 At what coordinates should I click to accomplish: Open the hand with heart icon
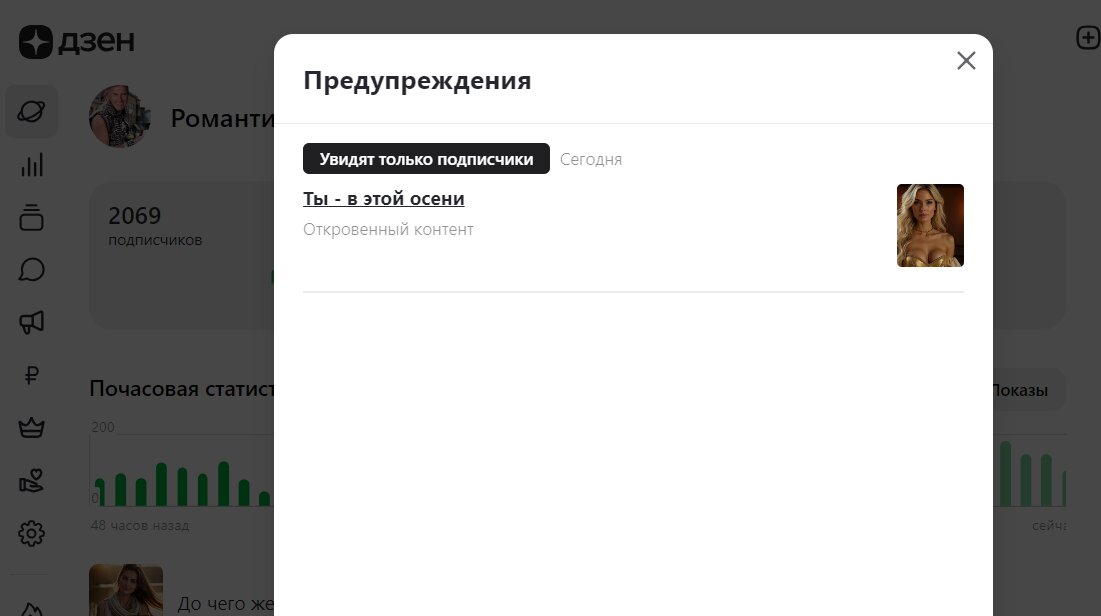click(32, 480)
